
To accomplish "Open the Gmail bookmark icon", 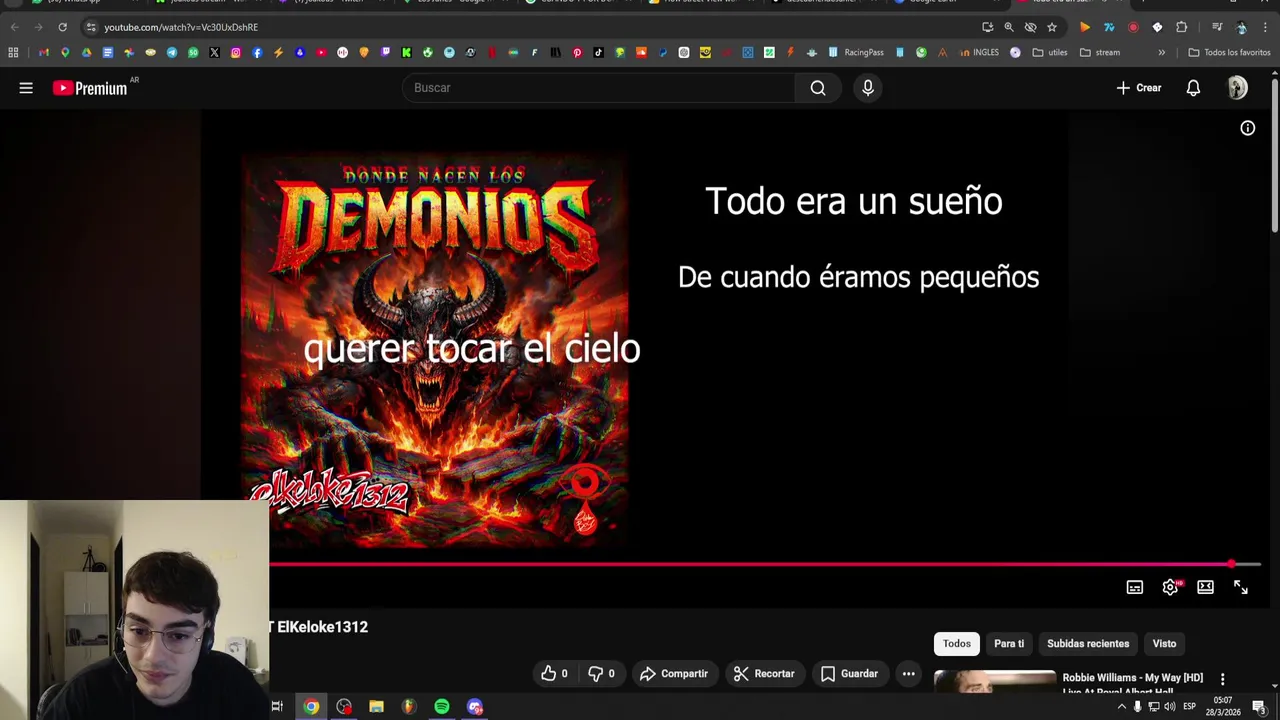I will tap(43, 52).
